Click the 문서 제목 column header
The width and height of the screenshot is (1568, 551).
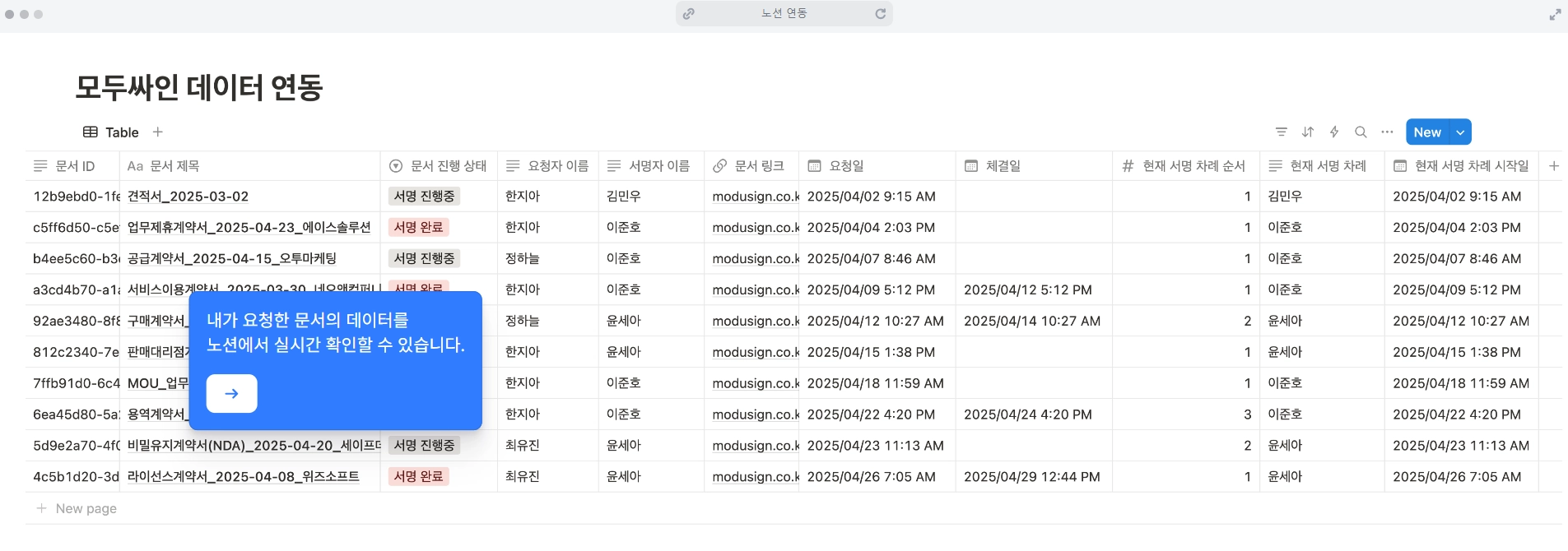click(249, 166)
